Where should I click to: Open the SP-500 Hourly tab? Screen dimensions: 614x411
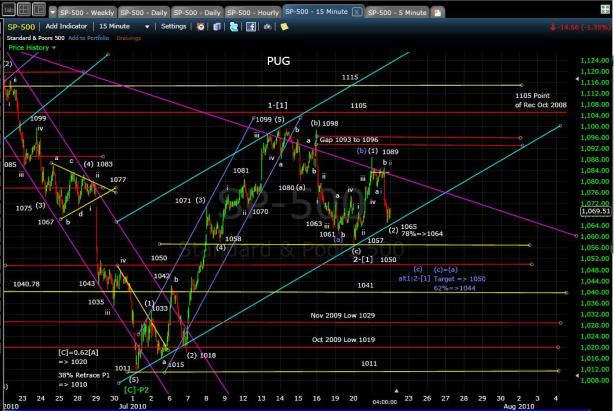pyautogui.click(x=253, y=13)
